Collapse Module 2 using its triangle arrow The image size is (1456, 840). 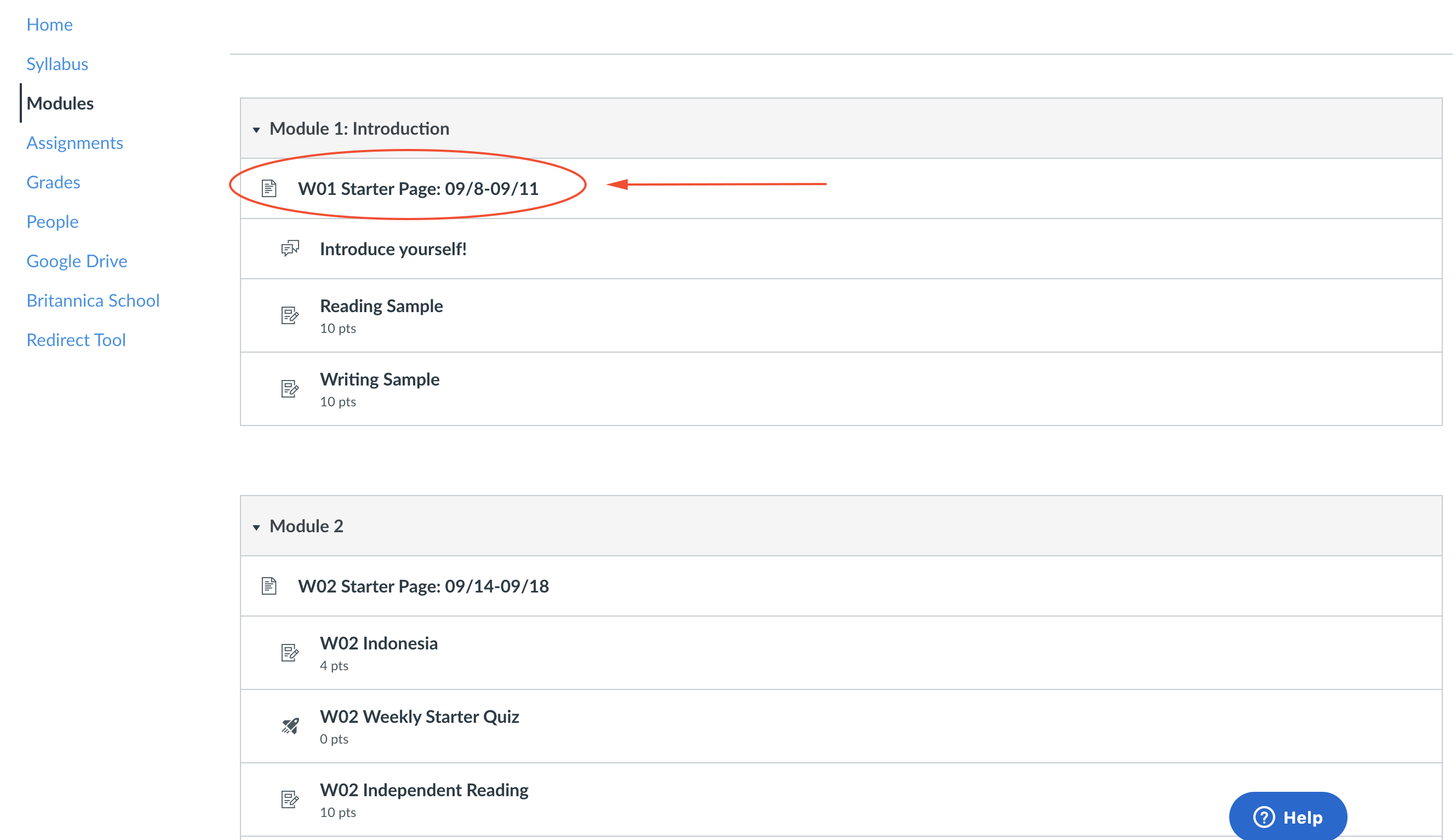coord(256,527)
